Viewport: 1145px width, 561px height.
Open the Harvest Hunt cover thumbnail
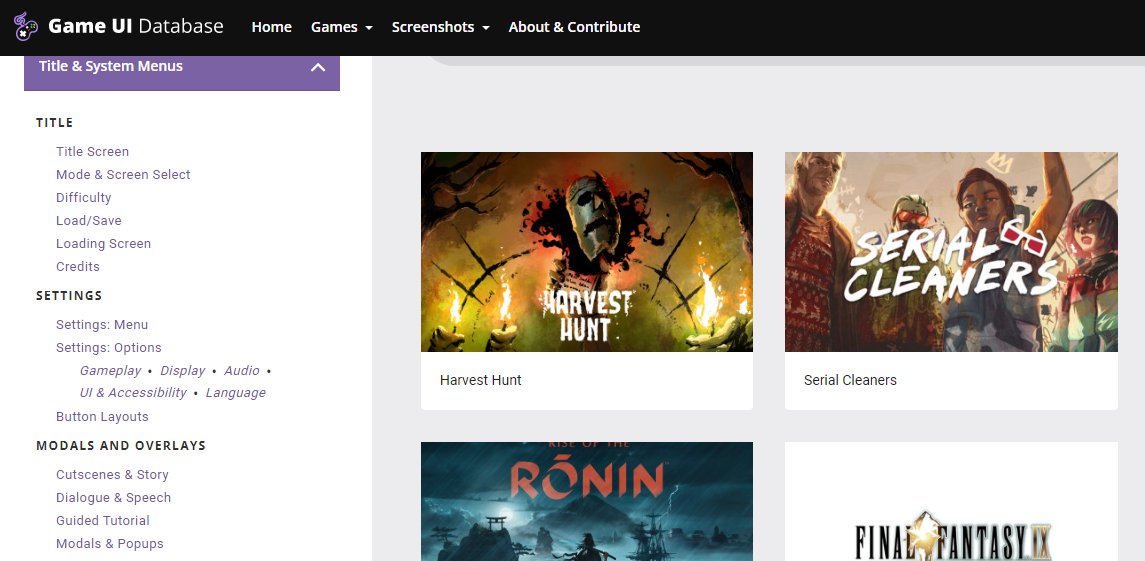[x=586, y=252]
